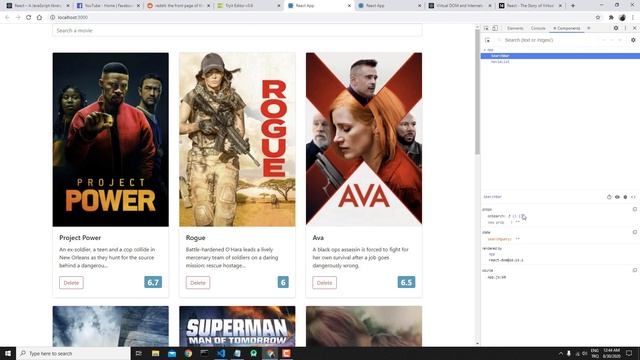The width and height of the screenshot is (640, 360).
Task: Open the Superman Man of Tomorrow poster
Action: coord(237,326)
